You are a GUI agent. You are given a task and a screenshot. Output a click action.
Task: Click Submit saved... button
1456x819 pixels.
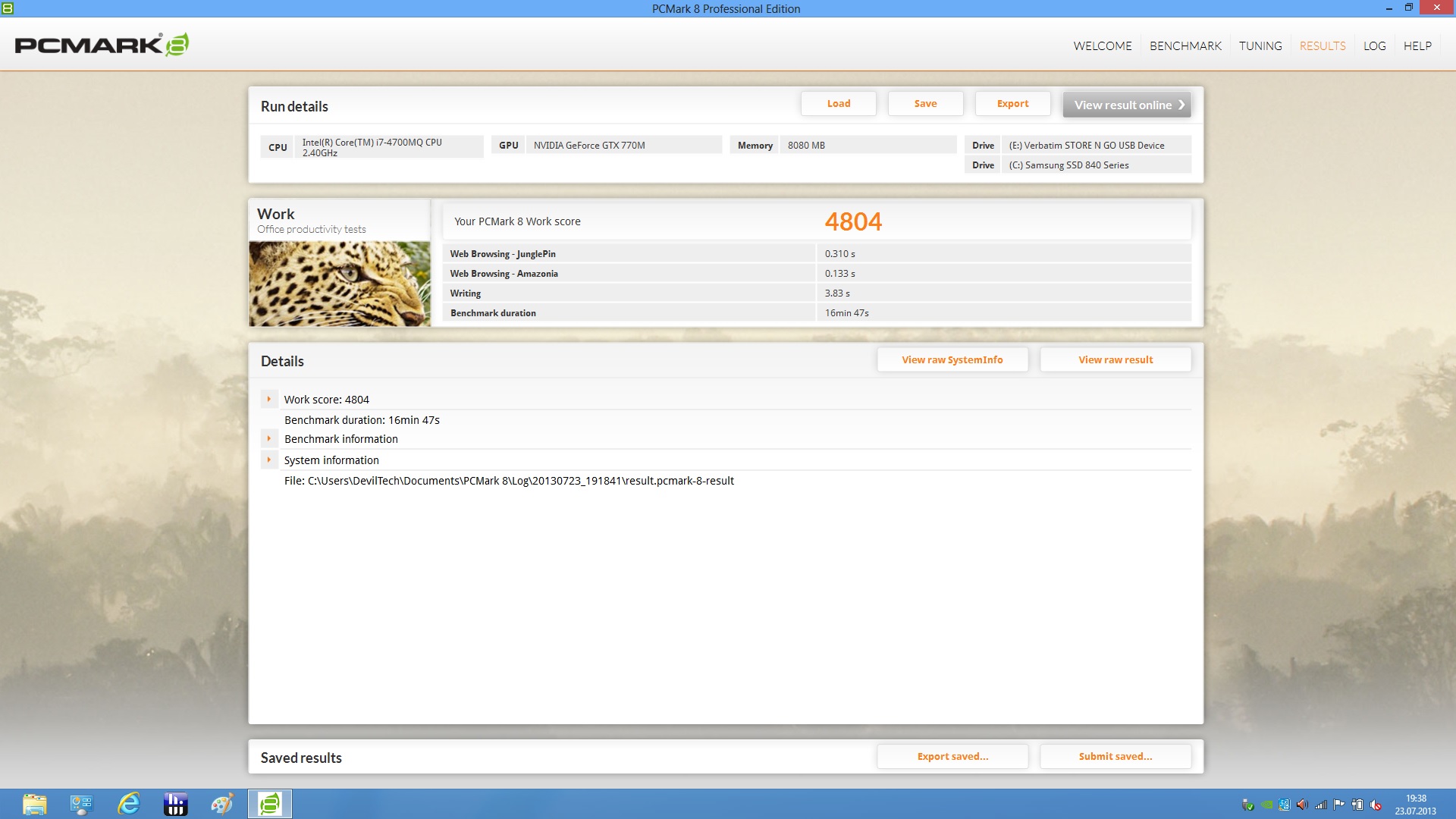tap(1116, 756)
